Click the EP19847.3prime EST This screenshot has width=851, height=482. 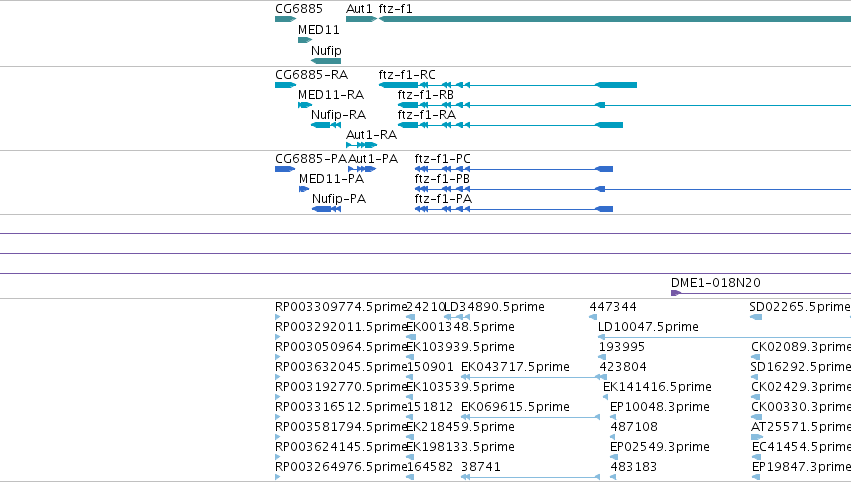[x=802, y=467]
